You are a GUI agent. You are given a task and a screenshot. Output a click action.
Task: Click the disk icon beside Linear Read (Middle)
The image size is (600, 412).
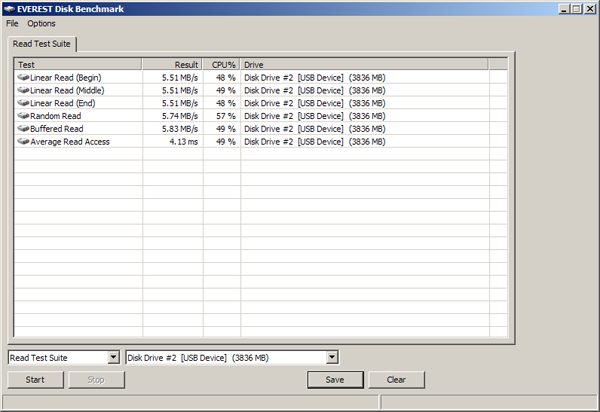pyautogui.click(x=23, y=90)
